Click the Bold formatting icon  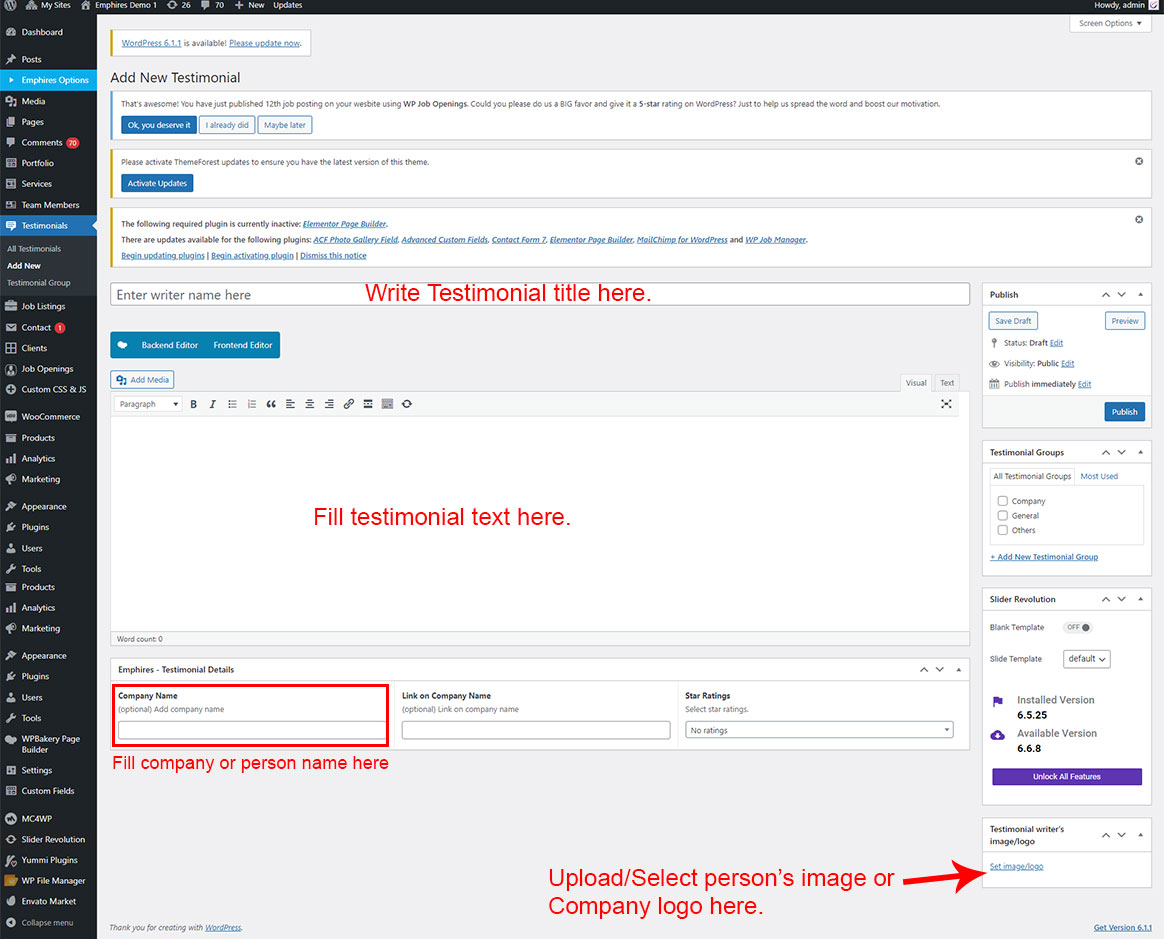point(193,404)
